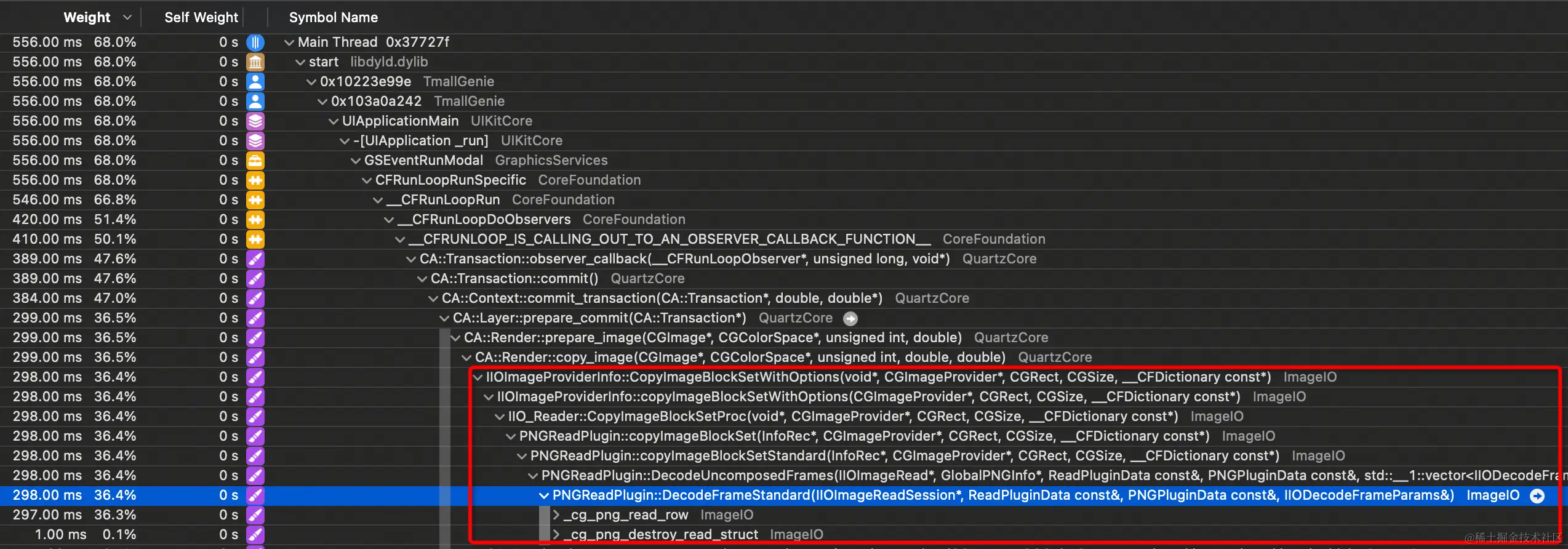Click QuartzCore icon beside commit_transaction row

point(255,299)
